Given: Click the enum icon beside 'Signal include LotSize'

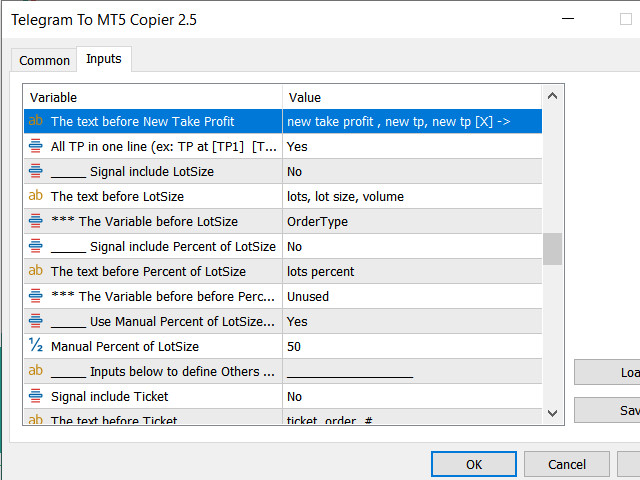Looking at the screenshot, I should point(36,171).
